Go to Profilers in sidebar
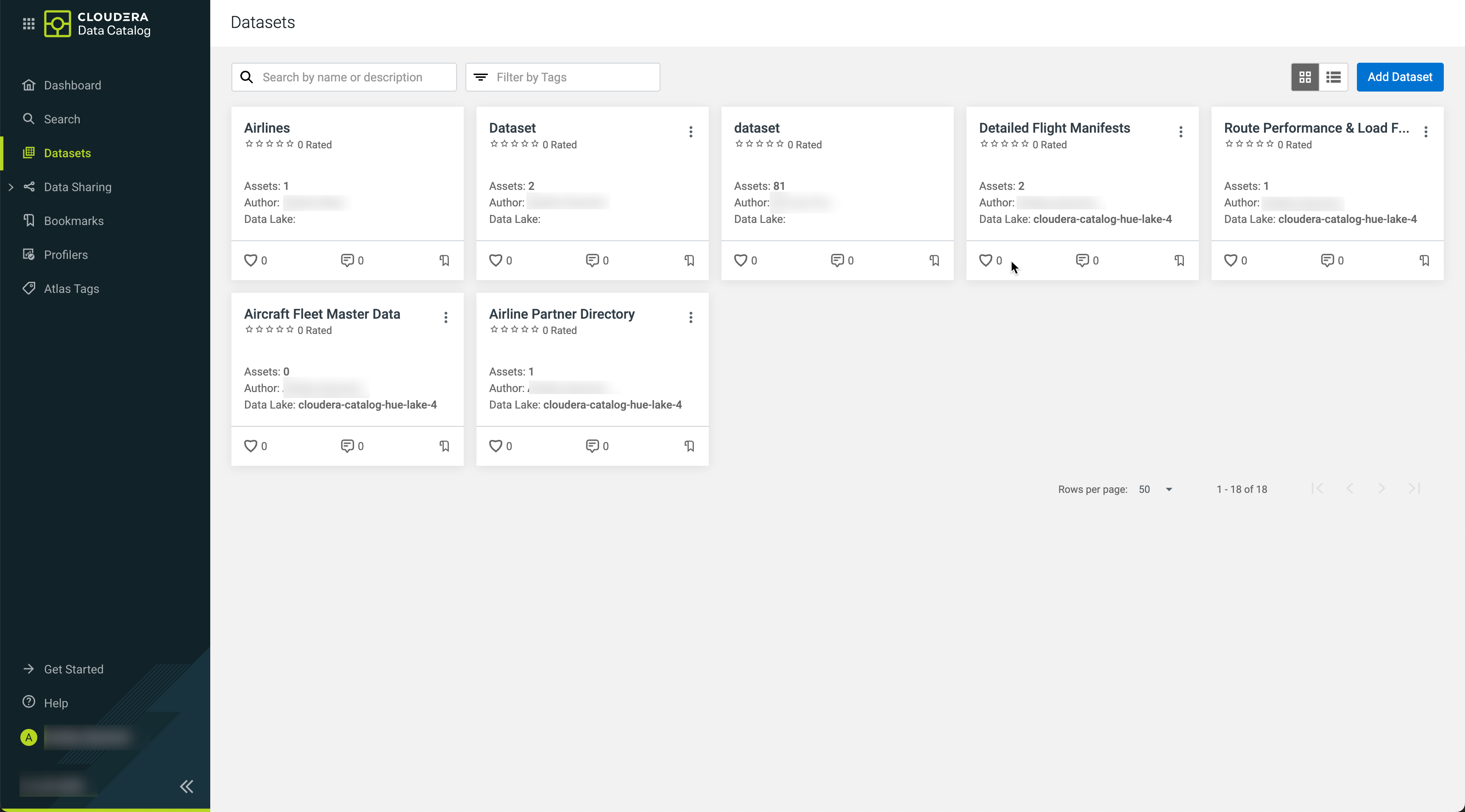This screenshot has height=812, width=1465. 66,255
